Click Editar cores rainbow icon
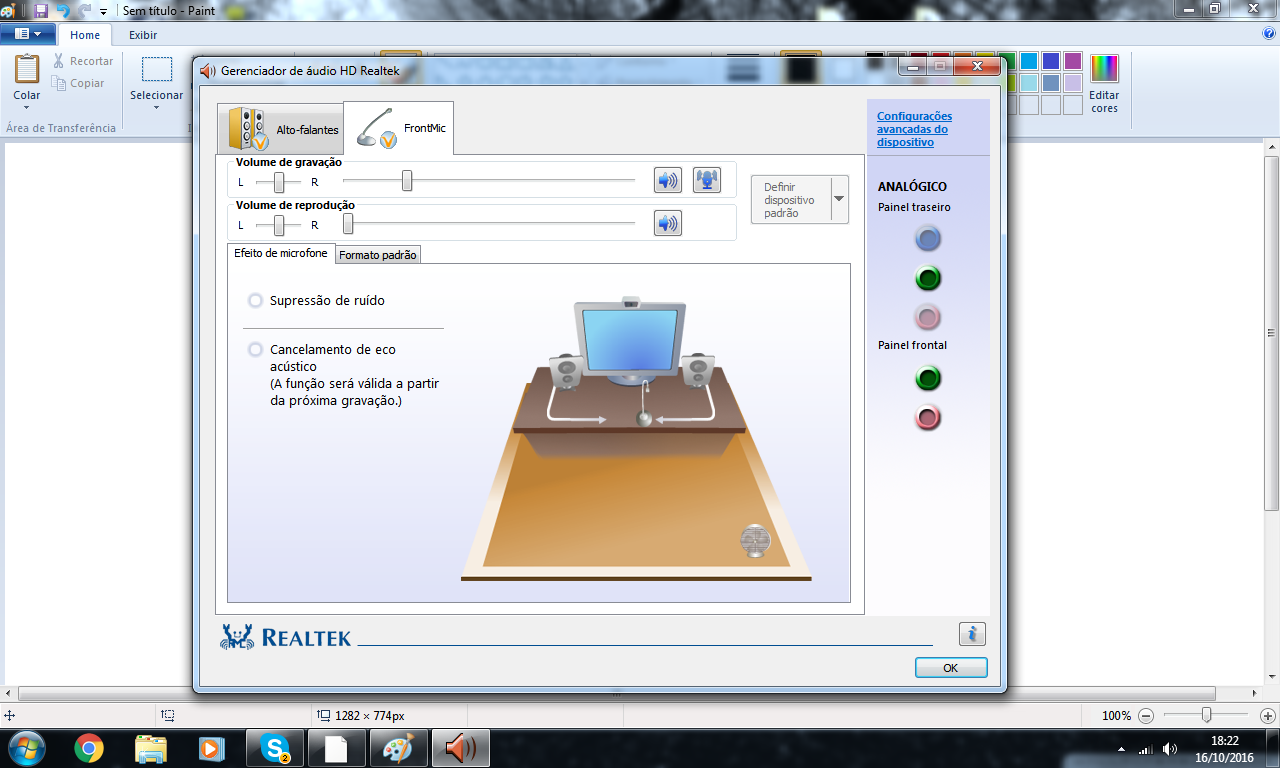 [1105, 69]
